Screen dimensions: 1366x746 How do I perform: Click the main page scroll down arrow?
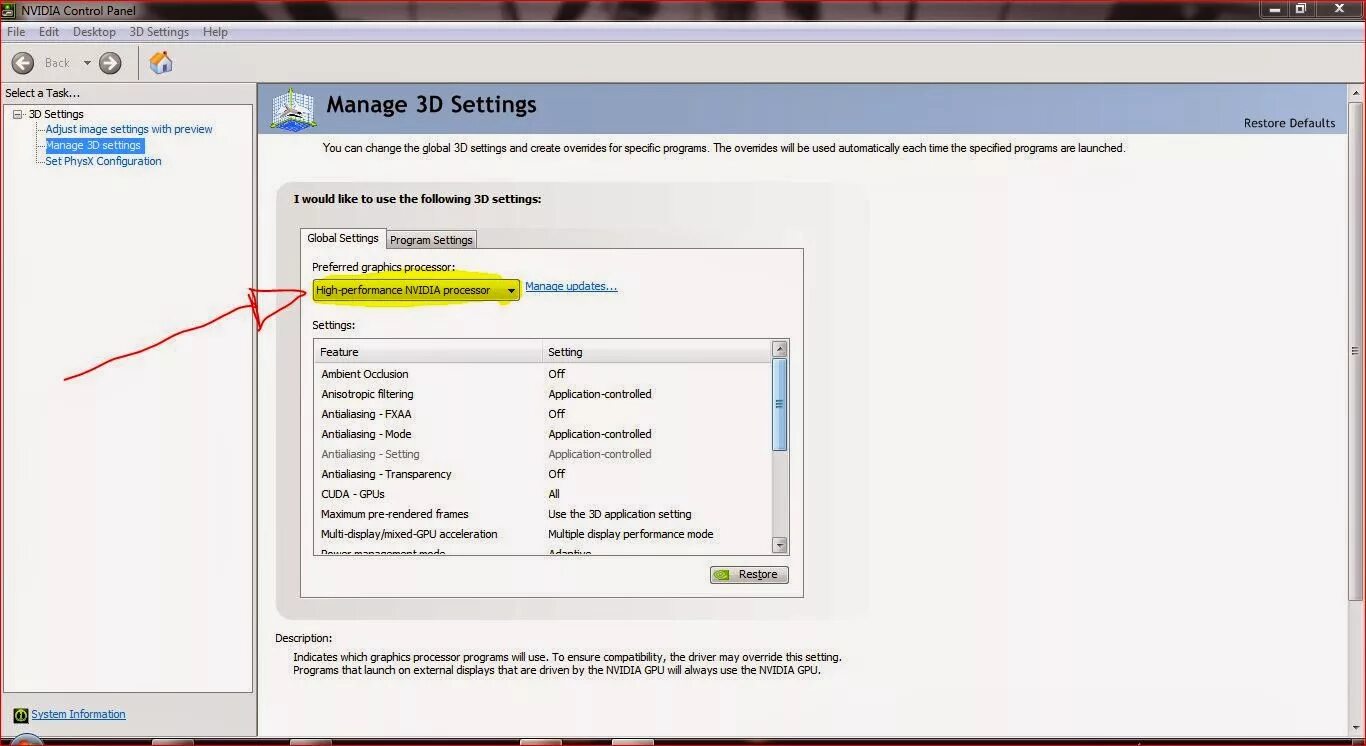point(1356,727)
